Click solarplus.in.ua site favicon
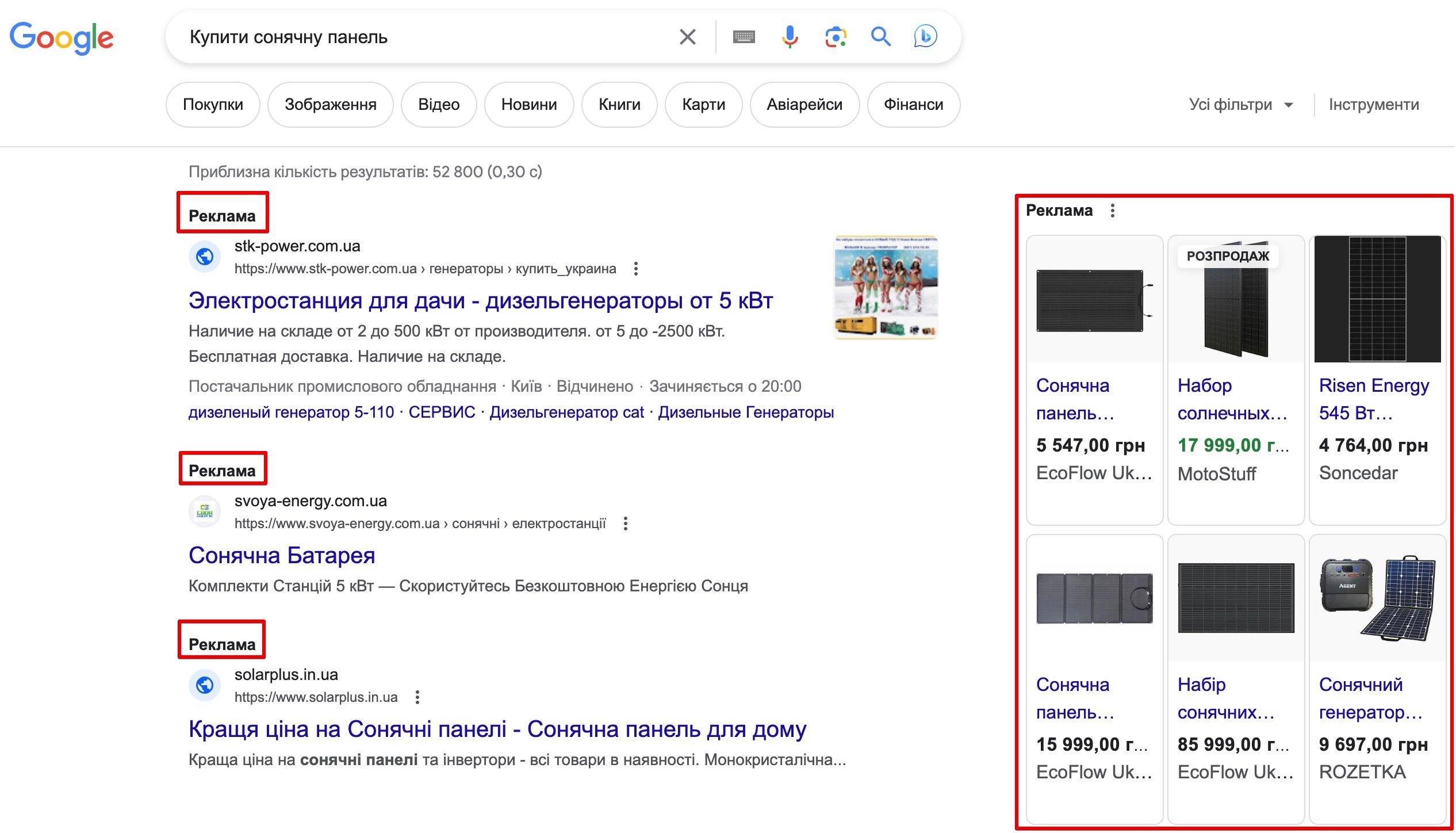The width and height of the screenshot is (1456, 833). [205, 685]
